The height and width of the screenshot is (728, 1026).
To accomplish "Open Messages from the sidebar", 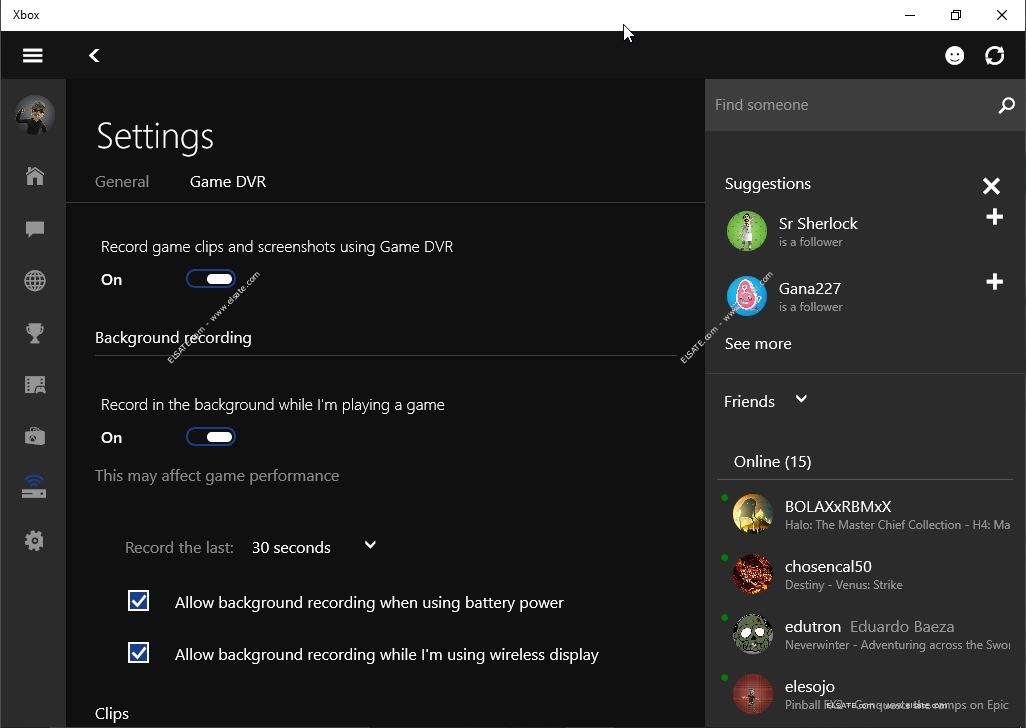I will (x=35, y=228).
